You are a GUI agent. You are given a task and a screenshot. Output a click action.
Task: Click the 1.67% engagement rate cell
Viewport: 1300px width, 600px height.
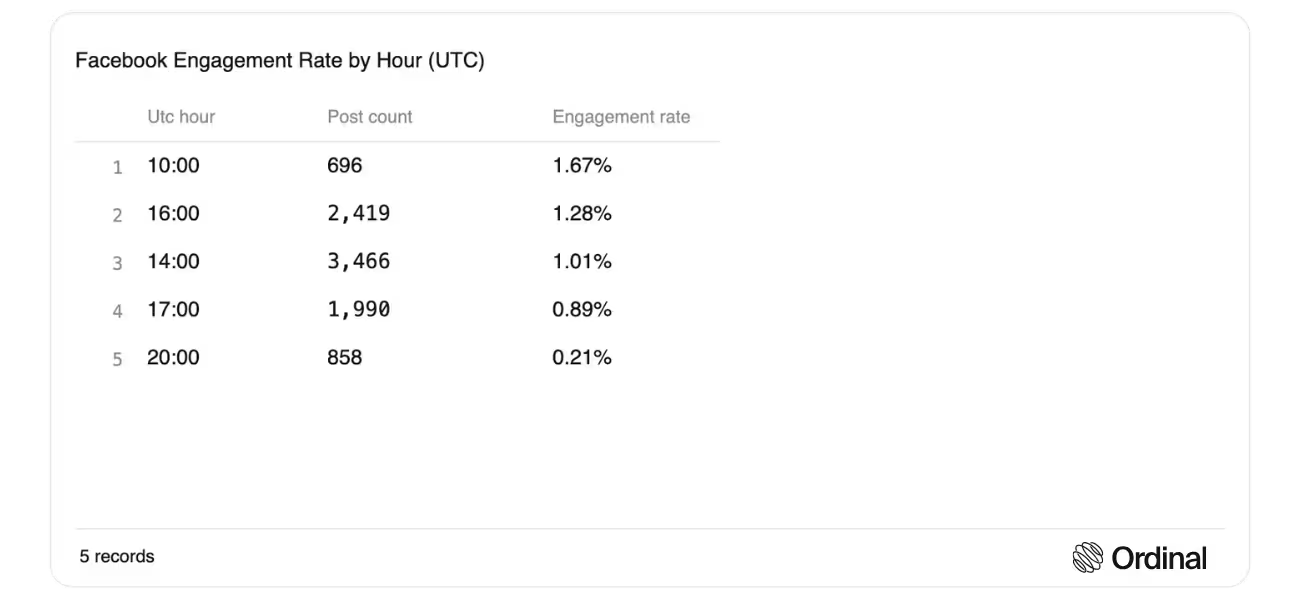[582, 166]
